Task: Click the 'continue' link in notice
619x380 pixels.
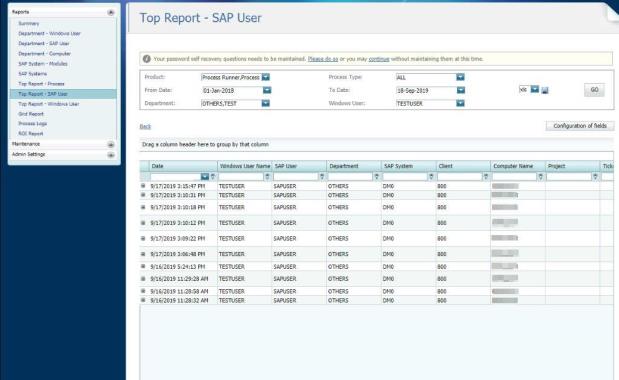Action: 379,59
